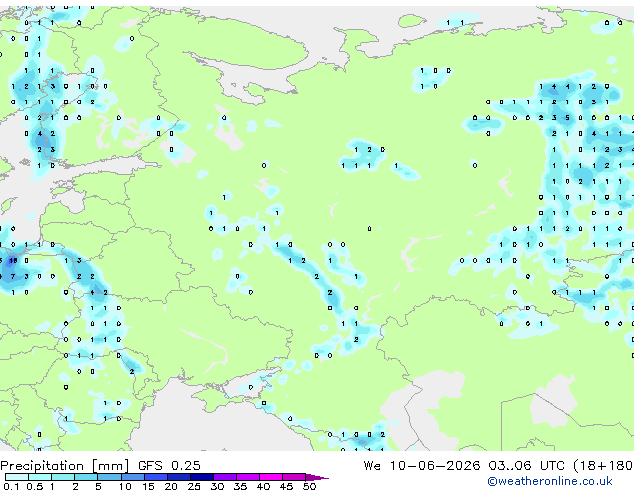
Task: Click the forecast run (18+180 label
Action: 603,466
